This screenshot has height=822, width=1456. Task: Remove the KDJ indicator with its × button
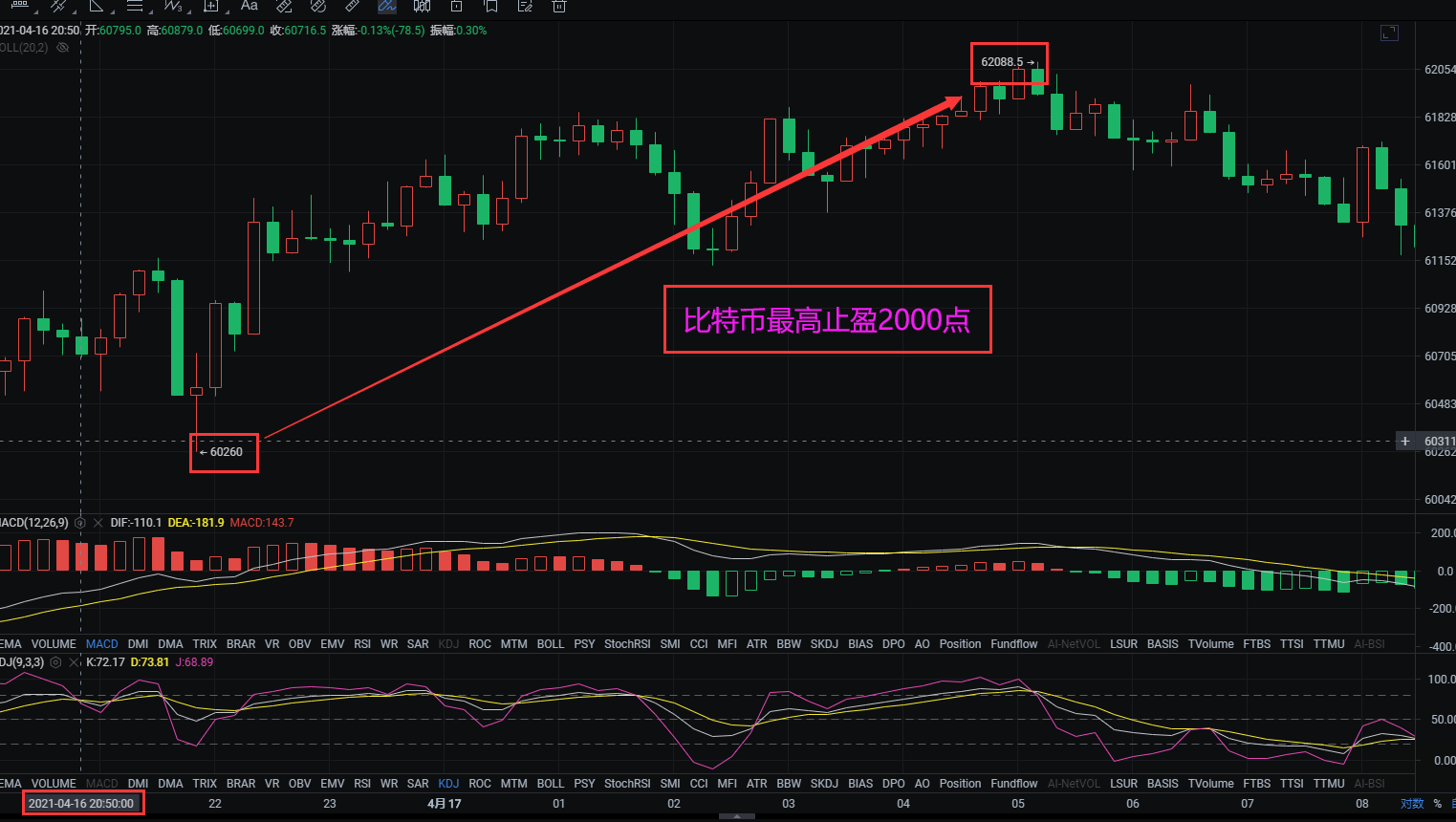click(x=74, y=661)
